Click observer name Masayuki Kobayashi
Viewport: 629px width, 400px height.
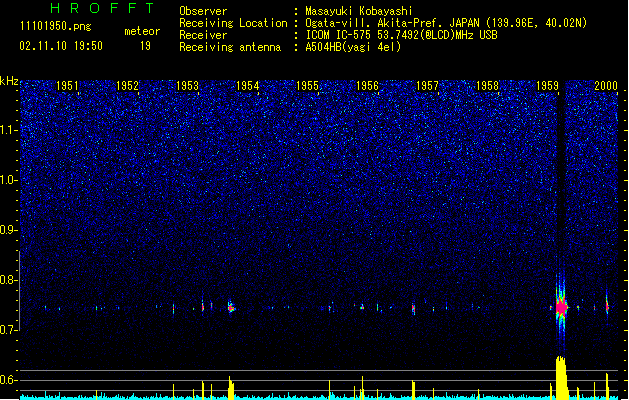(359, 11)
